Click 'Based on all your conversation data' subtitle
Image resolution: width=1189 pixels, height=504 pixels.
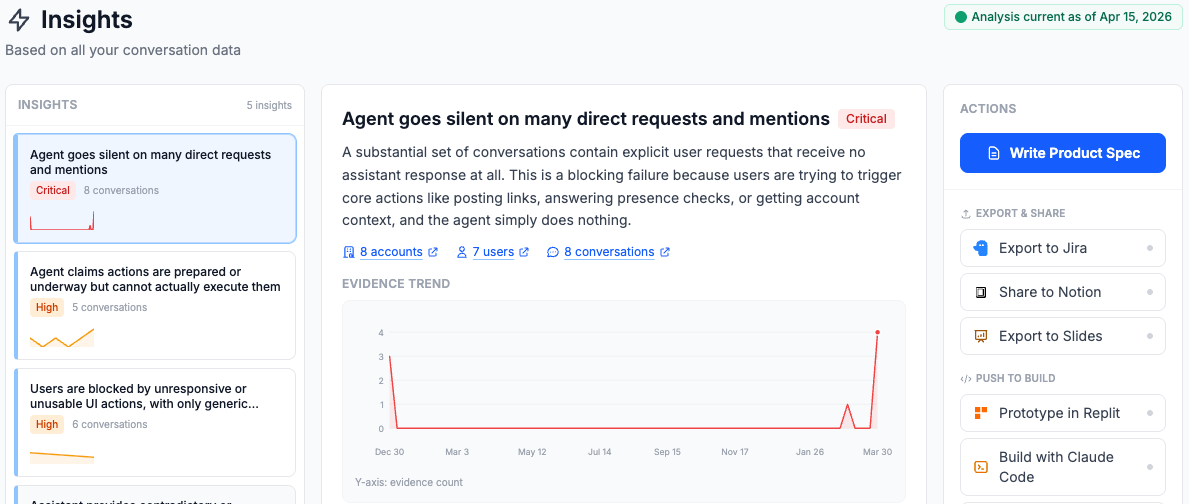(x=123, y=51)
